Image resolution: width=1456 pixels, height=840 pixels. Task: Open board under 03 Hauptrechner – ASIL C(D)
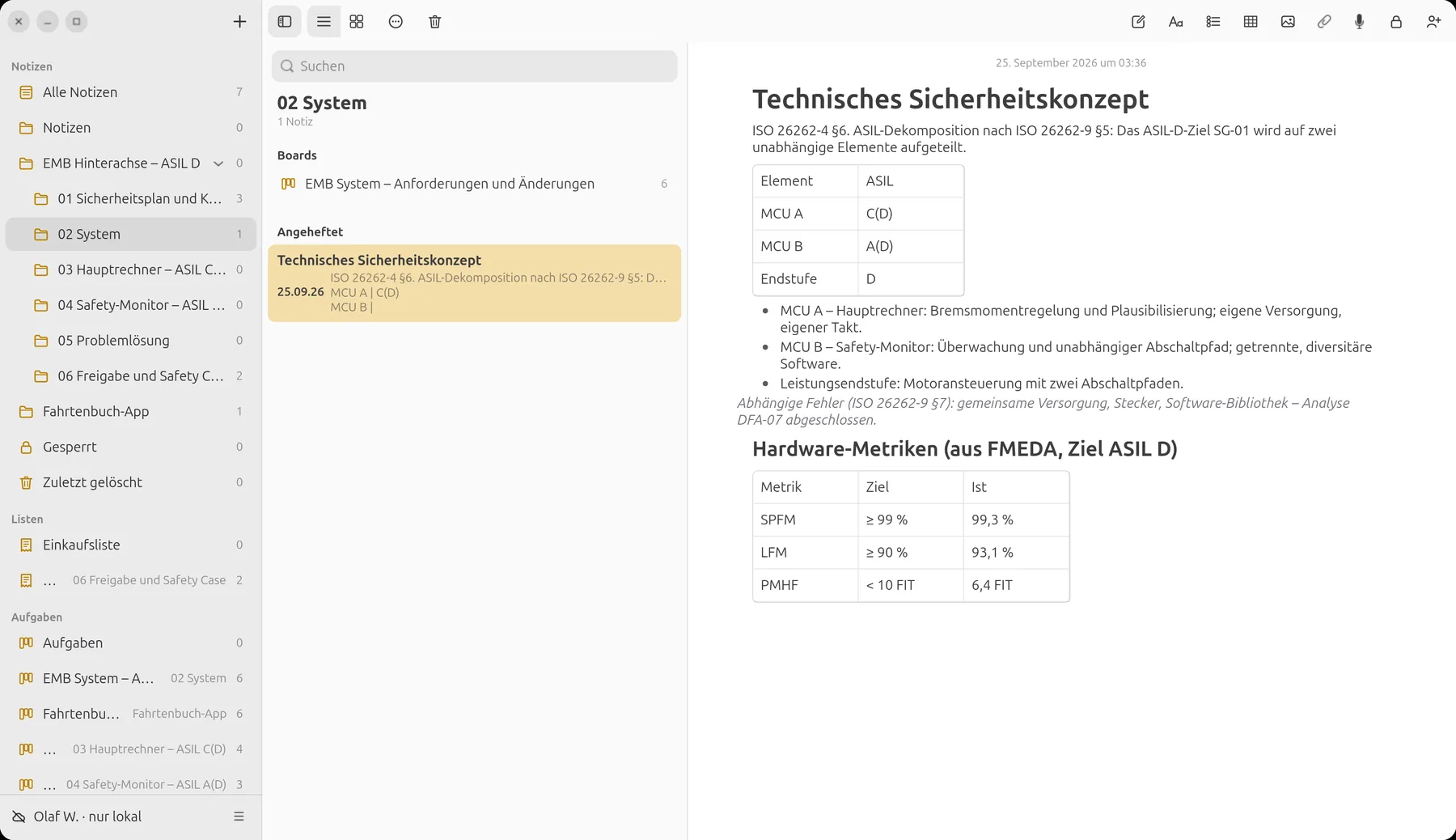click(131, 749)
